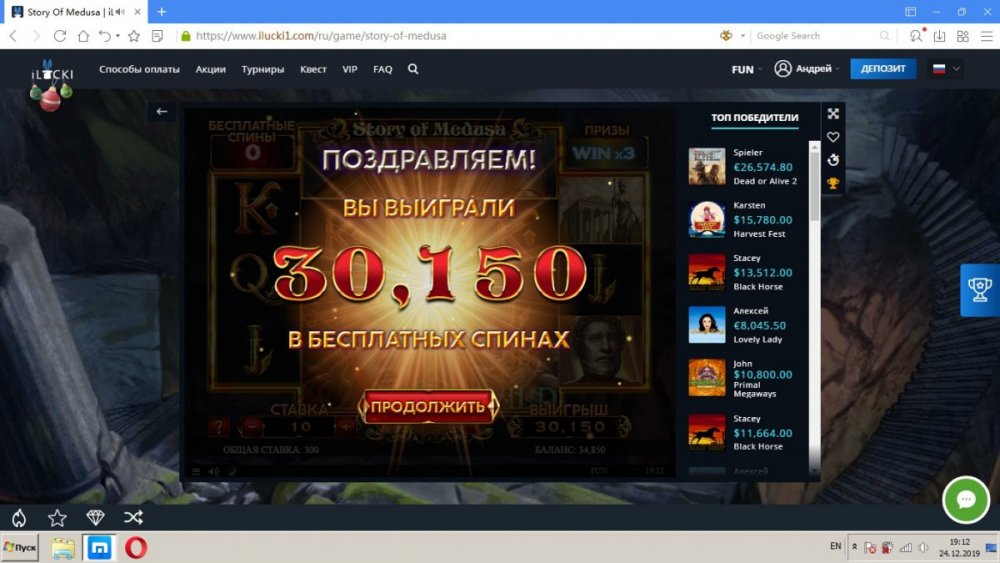Click the Google Search field
The width and height of the screenshot is (1000, 563).
point(816,36)
